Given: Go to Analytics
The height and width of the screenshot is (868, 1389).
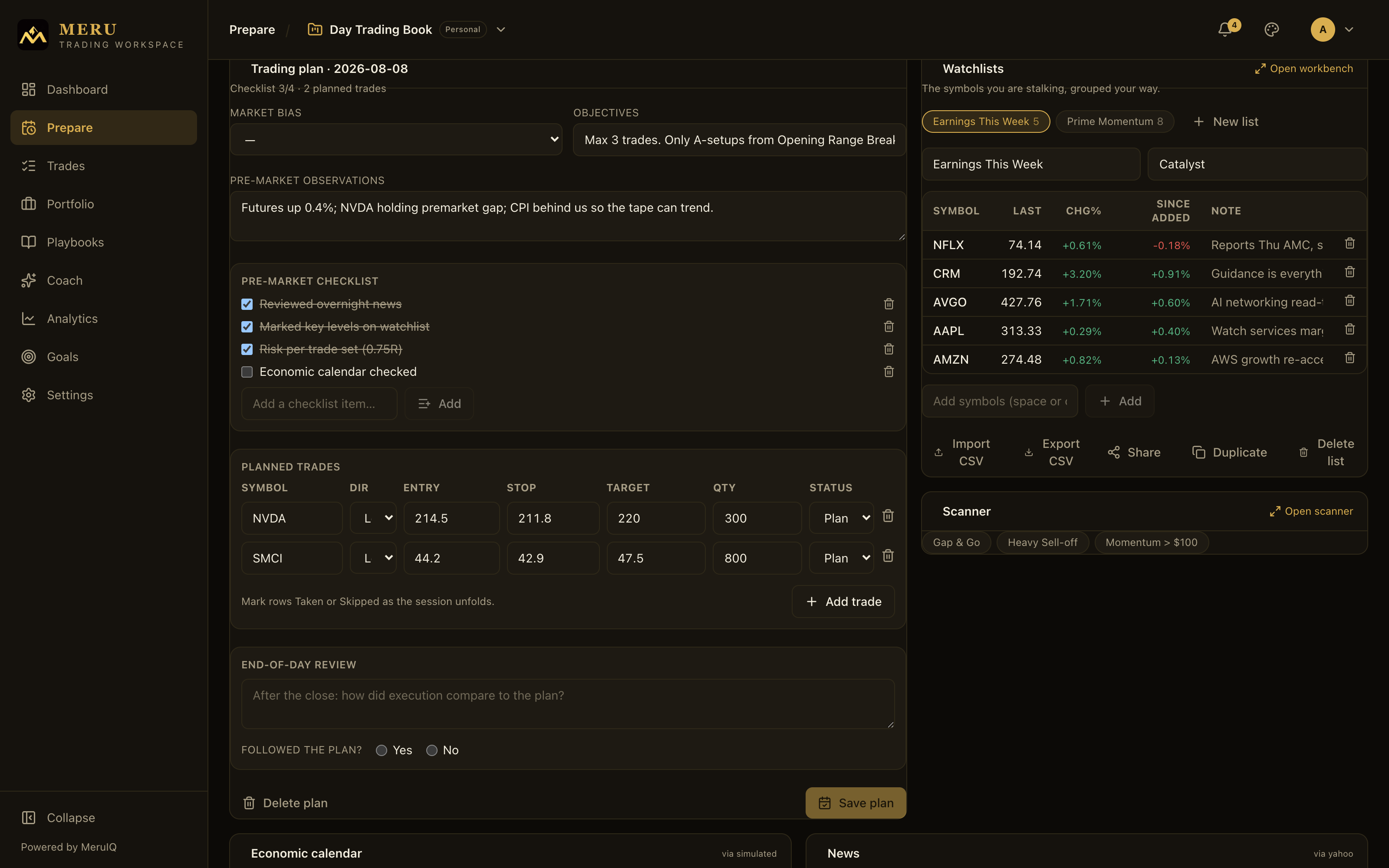Looking at the screenshot, I should pyautogui.click(x=103, y=318).
